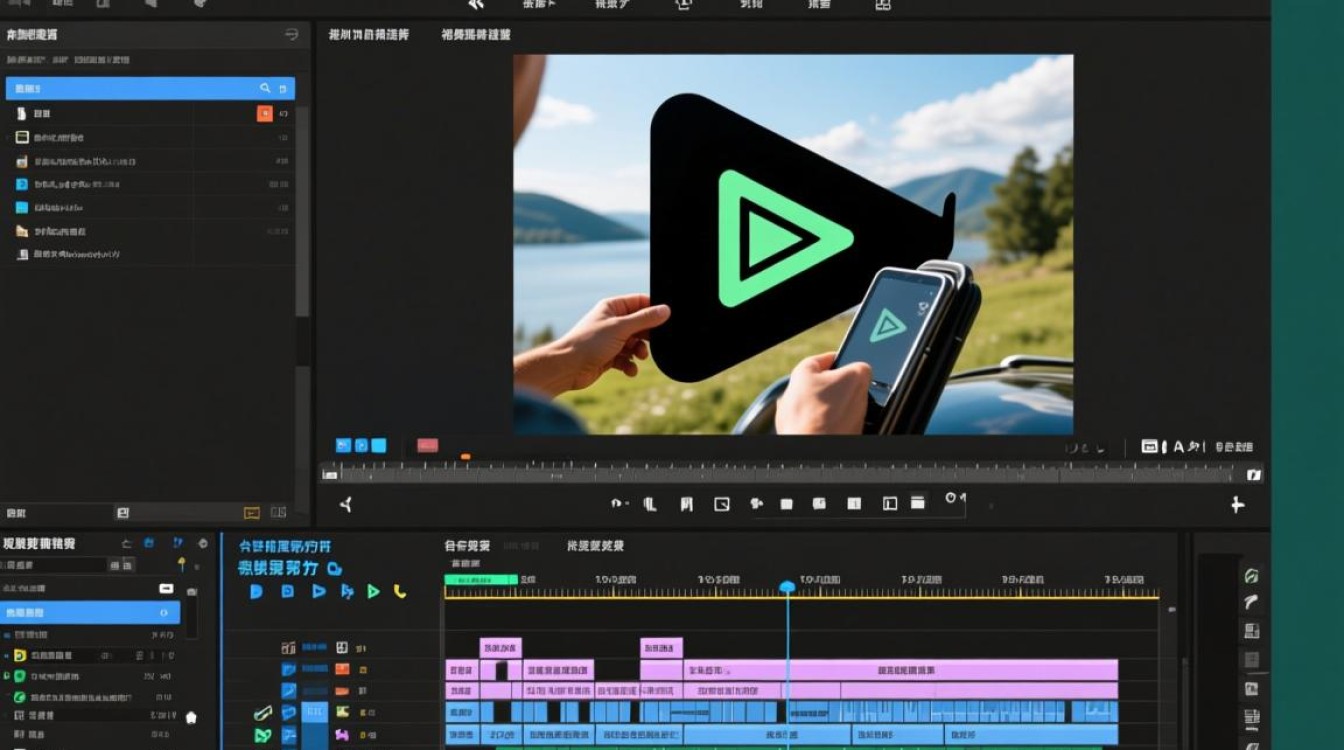Select the media item with the folder icon

(150, 231)
